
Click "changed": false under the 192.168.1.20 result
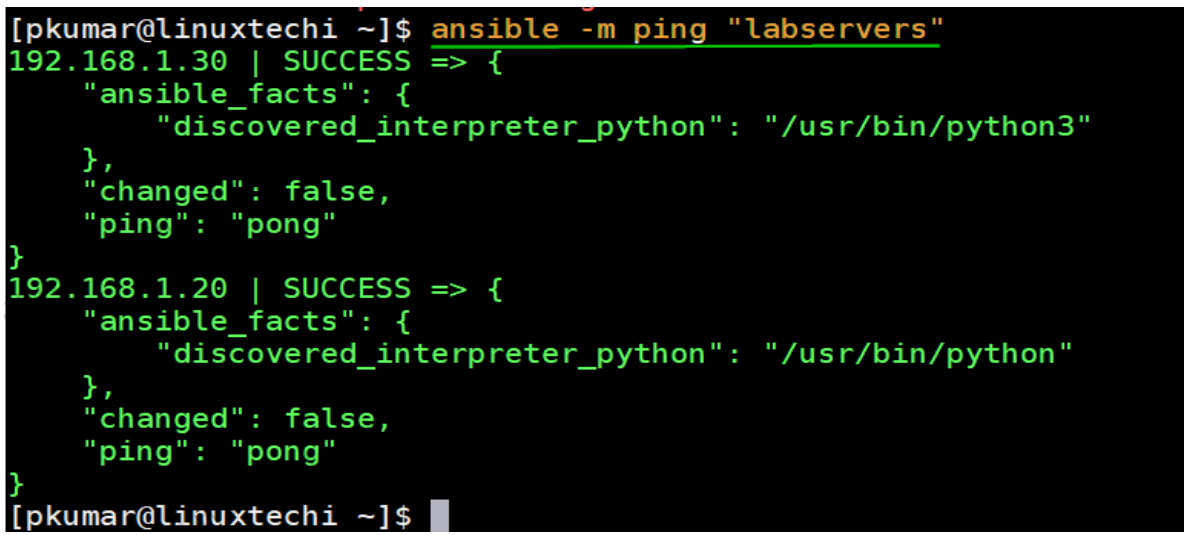(x=236, y=418)
